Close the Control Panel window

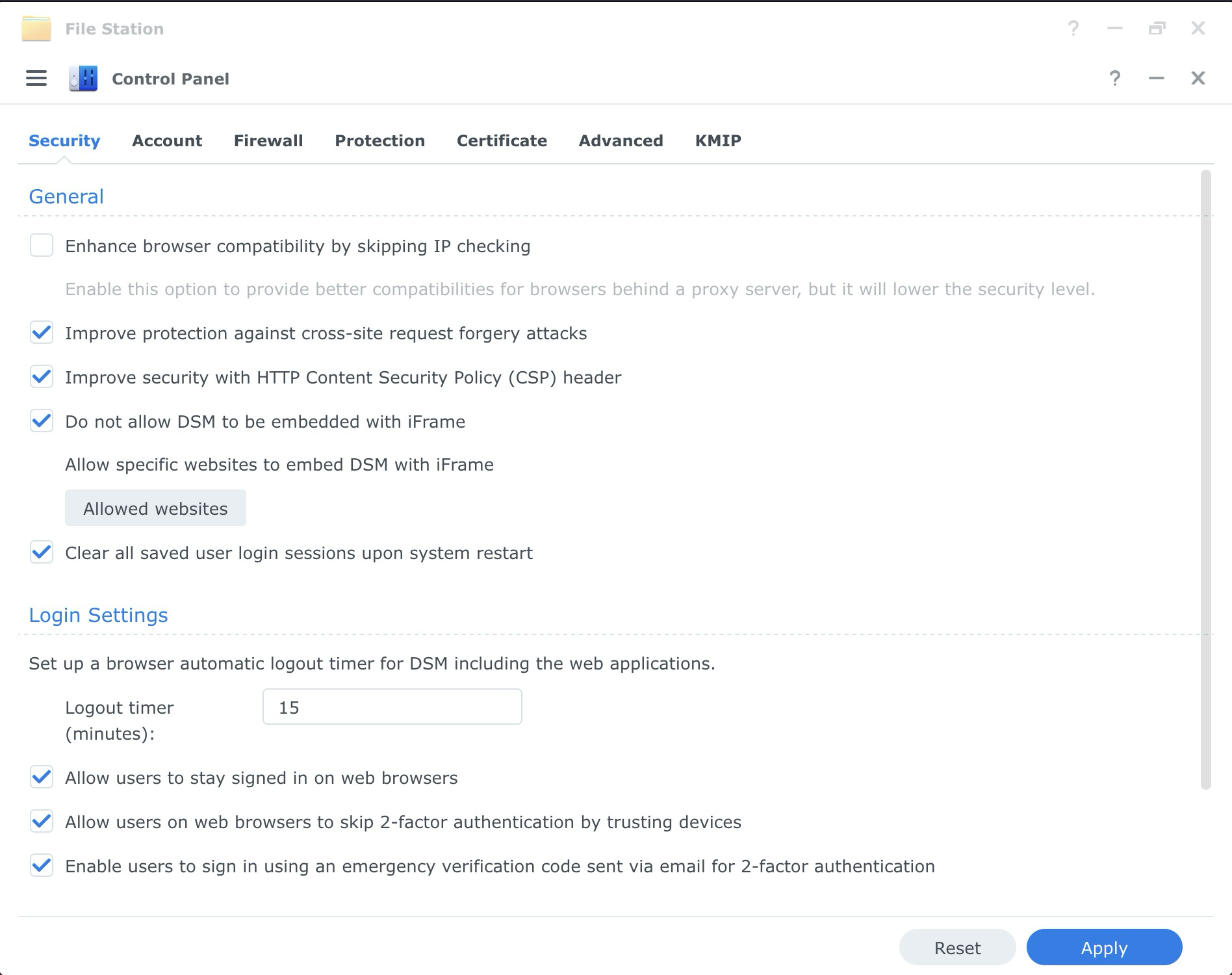pyautogui.click(x=1198, y=78)
